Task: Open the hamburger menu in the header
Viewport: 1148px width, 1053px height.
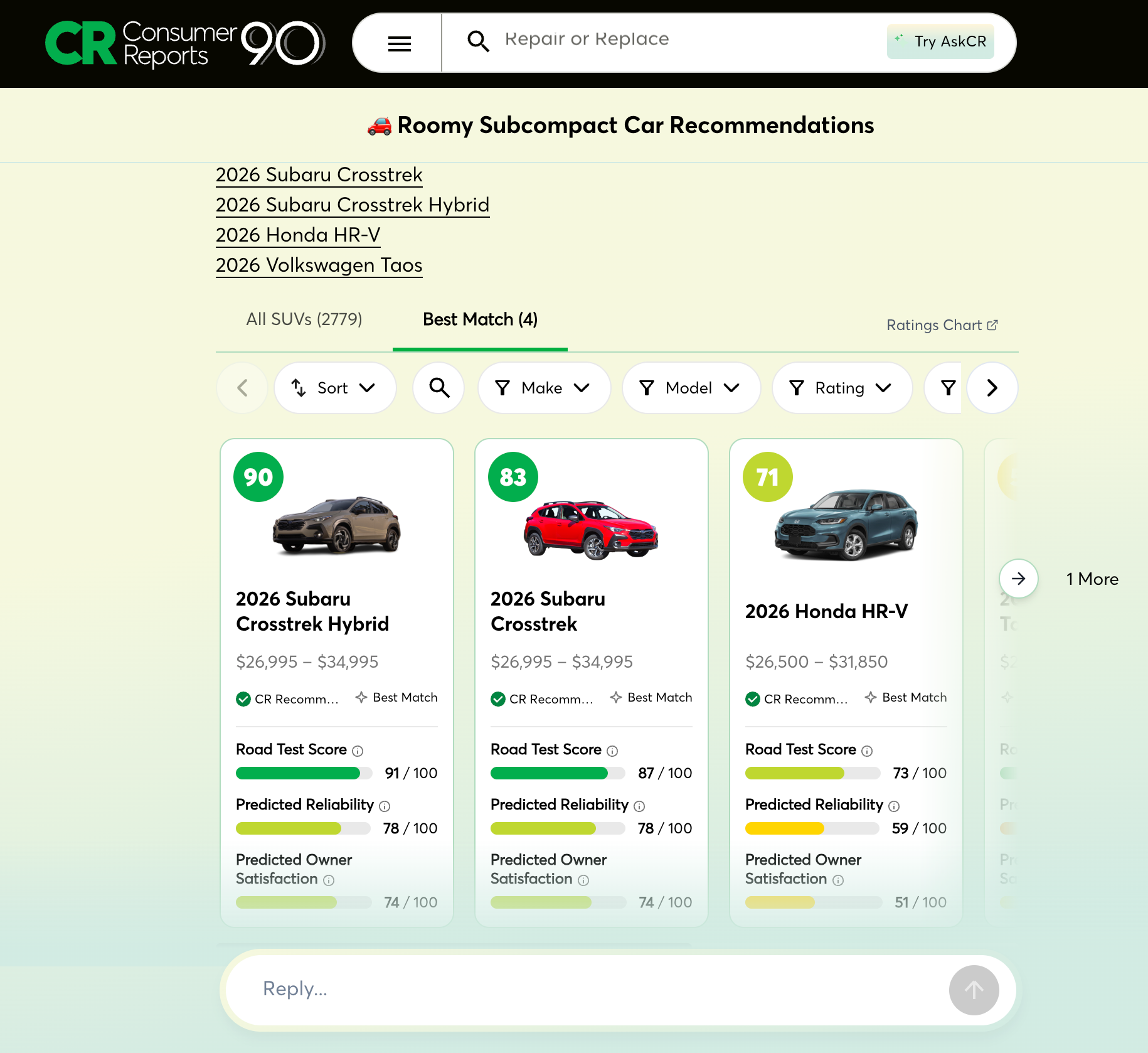Action: tap(399, 43)
